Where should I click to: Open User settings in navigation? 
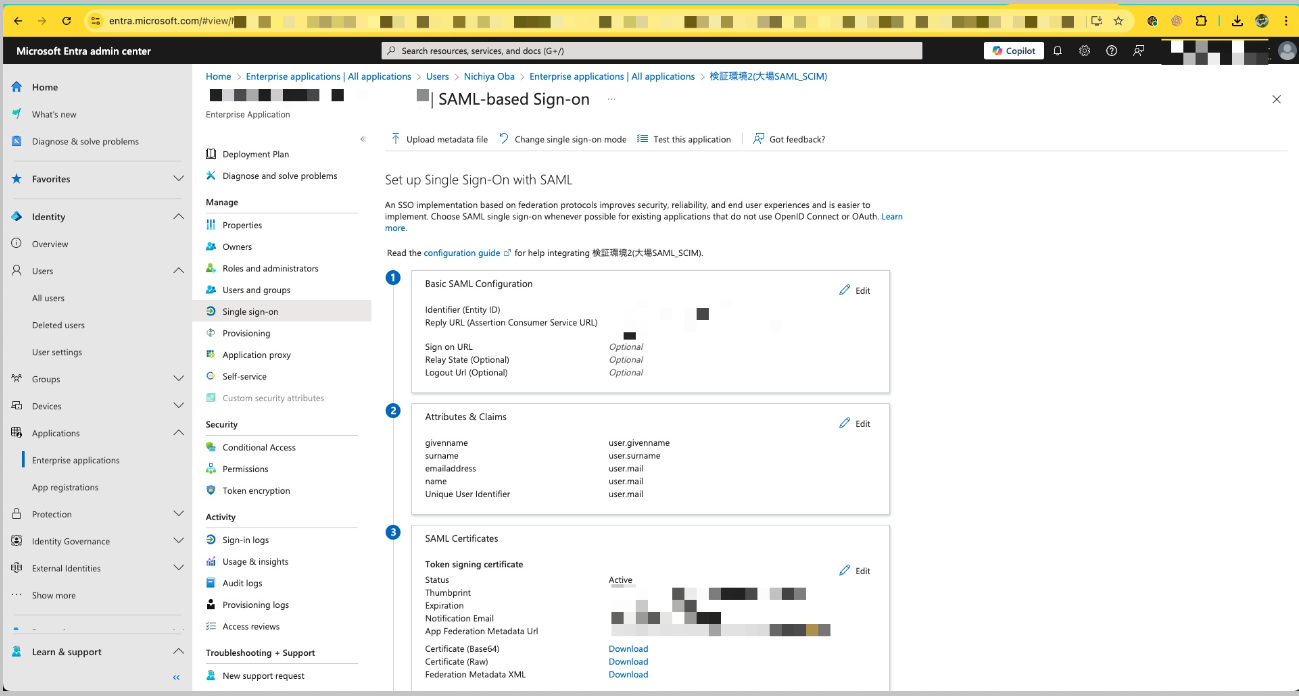[57, 352]
